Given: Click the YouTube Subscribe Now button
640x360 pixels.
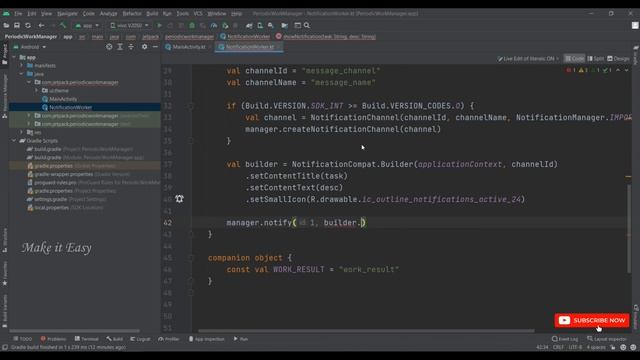Looking at the screenshot, I should click(x=592, y=320).
